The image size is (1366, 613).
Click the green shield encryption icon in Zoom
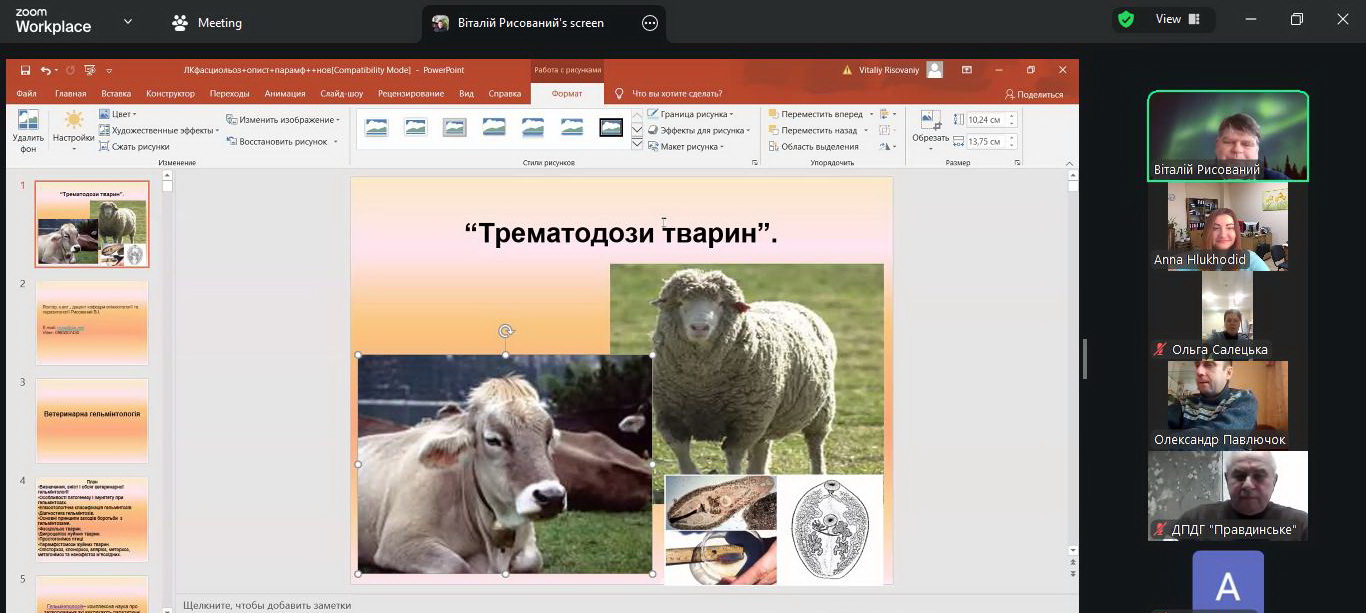(1126, 19)
